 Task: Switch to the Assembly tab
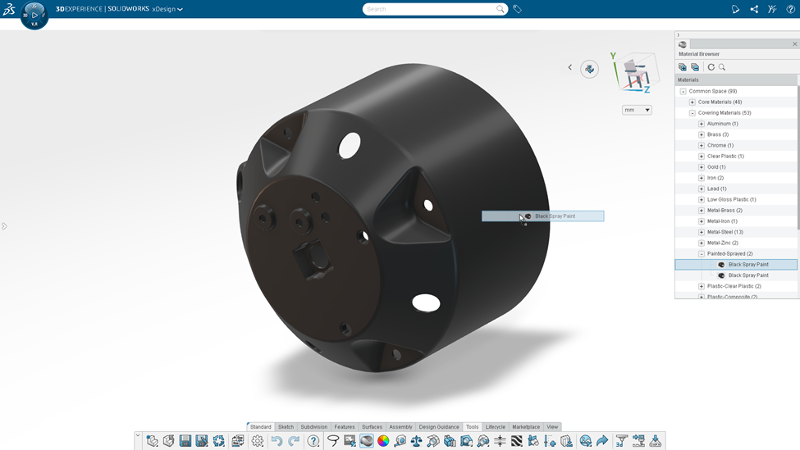click(401, 427)
